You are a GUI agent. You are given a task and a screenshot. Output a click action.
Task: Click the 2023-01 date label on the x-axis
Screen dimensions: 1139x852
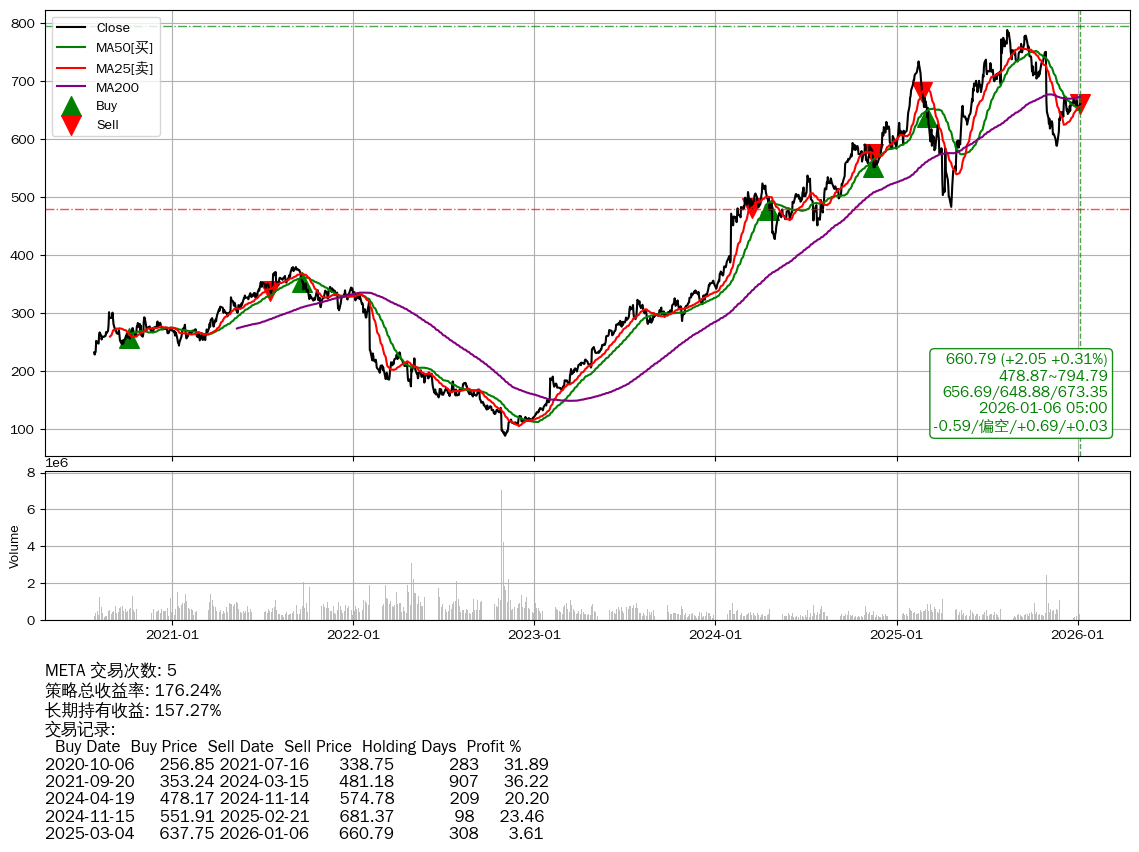(x=534, y=634)
